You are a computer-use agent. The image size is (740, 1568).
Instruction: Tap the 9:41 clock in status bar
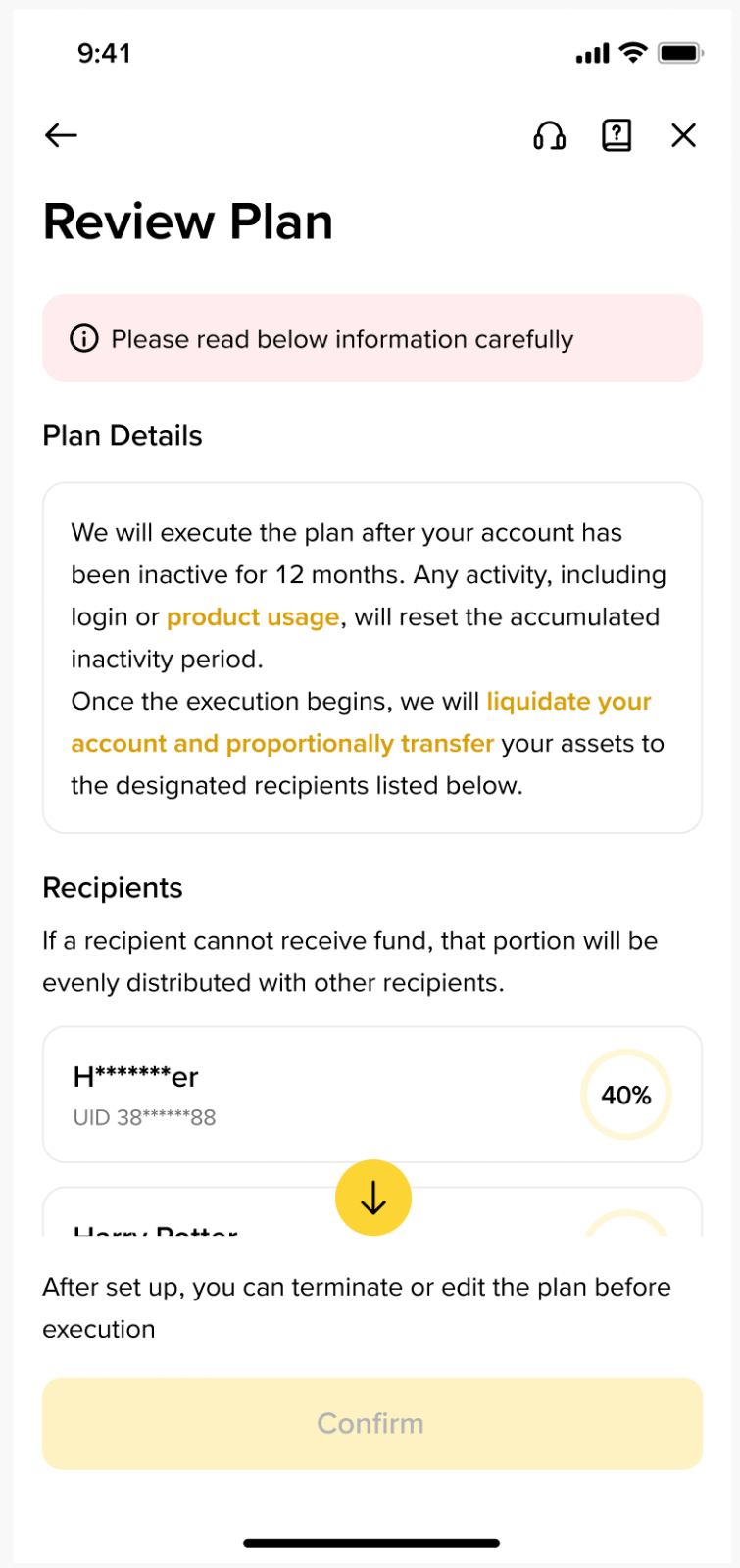pyautogui.click(x=104, y=53)
